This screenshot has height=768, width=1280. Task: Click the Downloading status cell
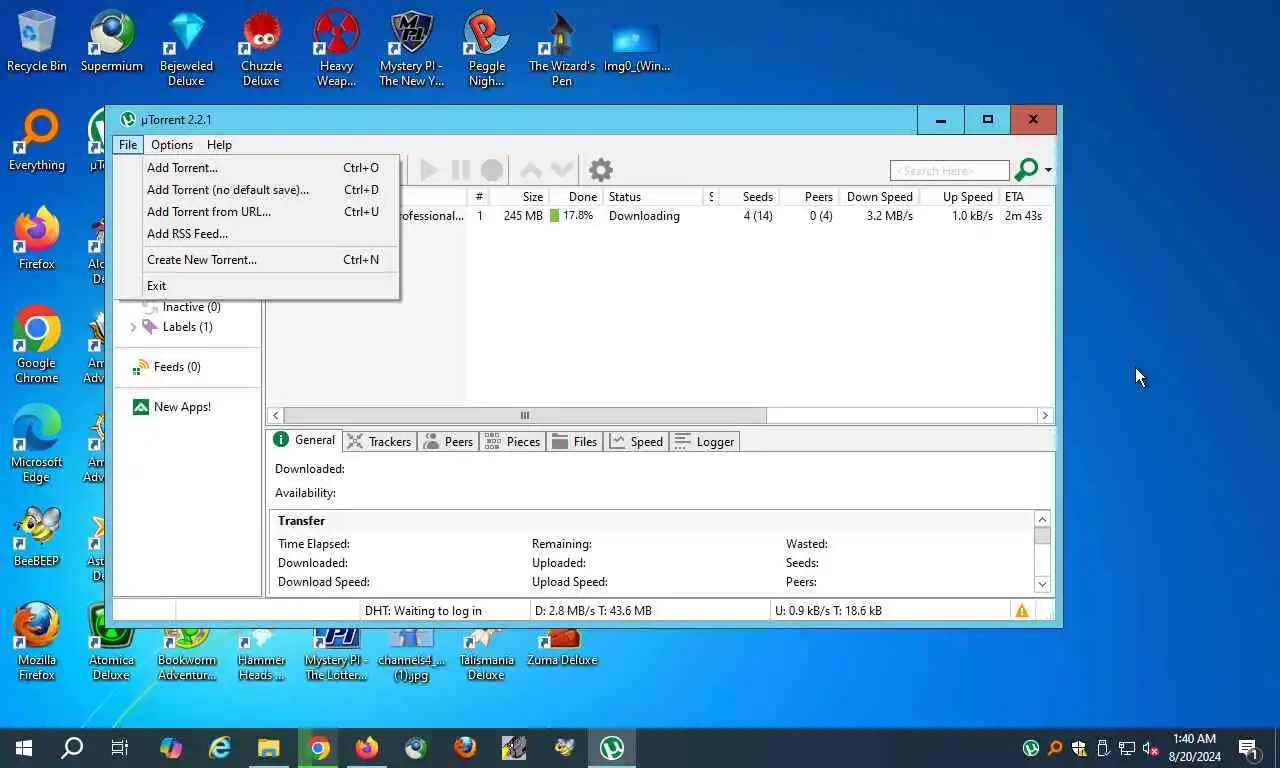pos(644,216)
